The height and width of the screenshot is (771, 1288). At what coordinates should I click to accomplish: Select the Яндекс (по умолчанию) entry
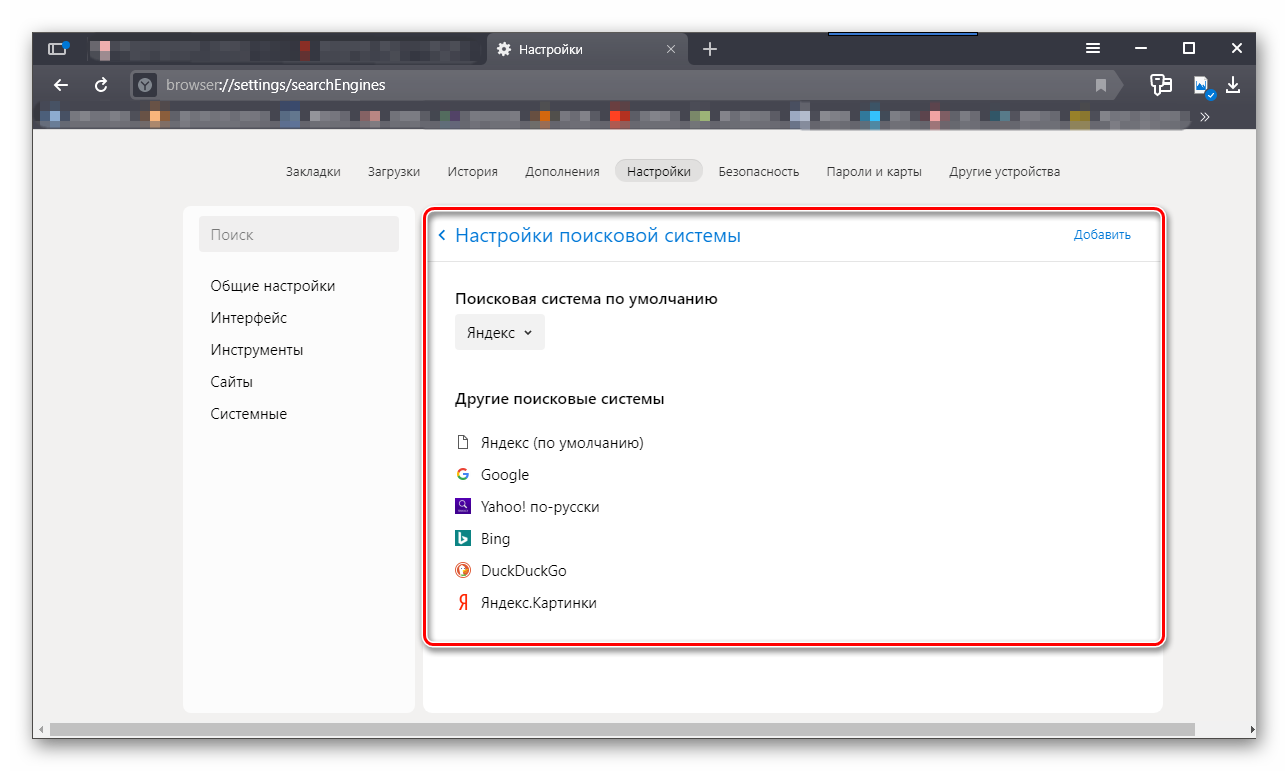pyautogui.click(x=550, y=443)
